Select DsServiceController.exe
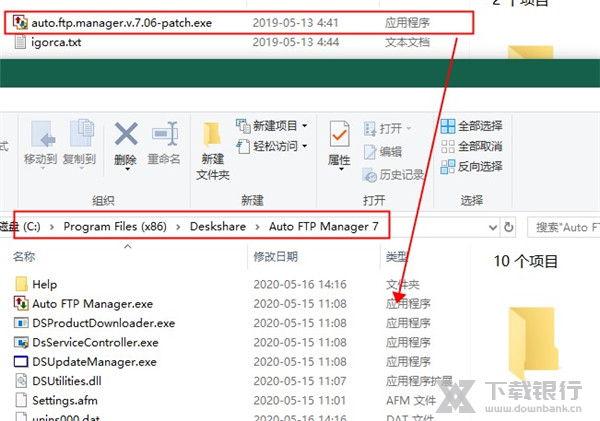 pos(95,343)
